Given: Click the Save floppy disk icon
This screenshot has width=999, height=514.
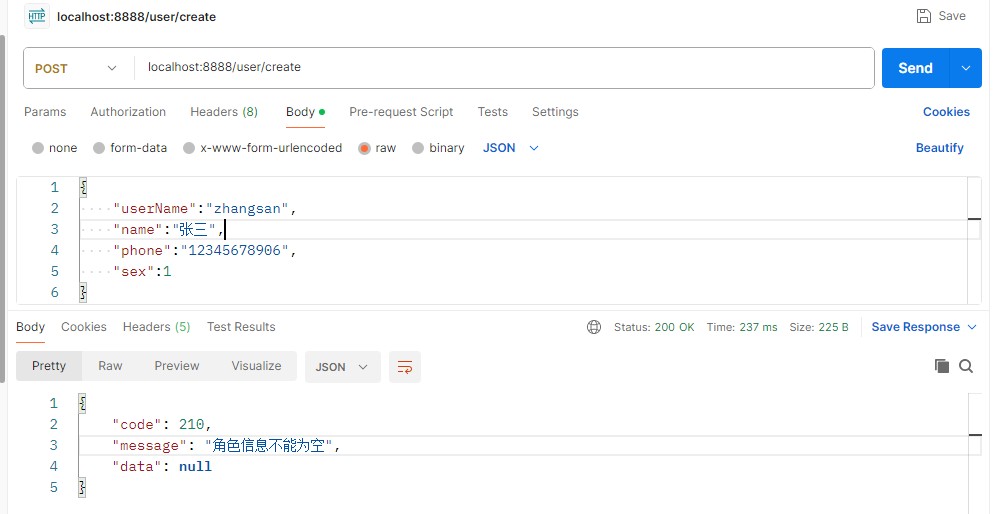Looking at the screenshot, I should click(x=924, y=16).
